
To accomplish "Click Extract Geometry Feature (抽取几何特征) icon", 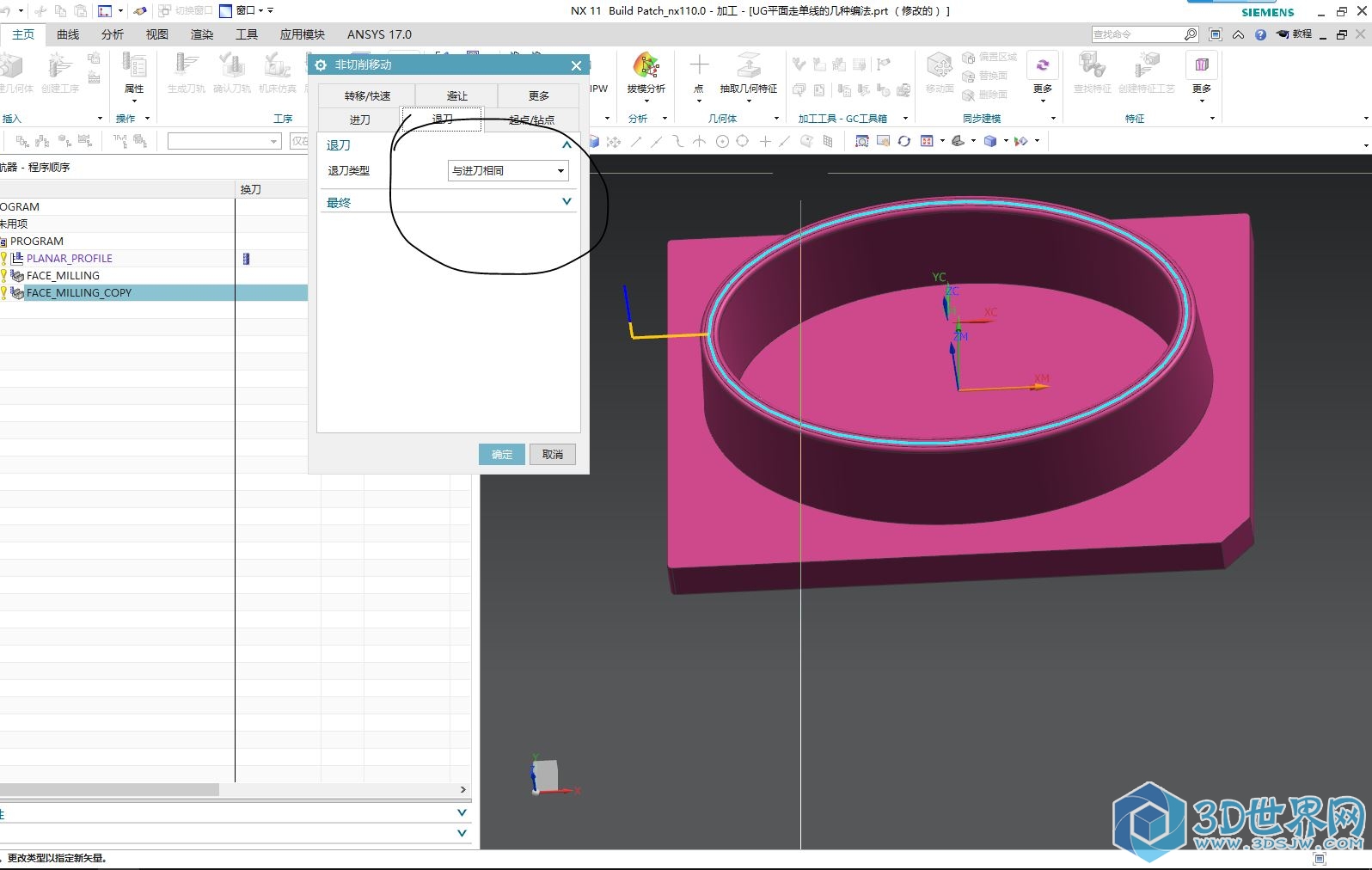I will tap(749, 65).
